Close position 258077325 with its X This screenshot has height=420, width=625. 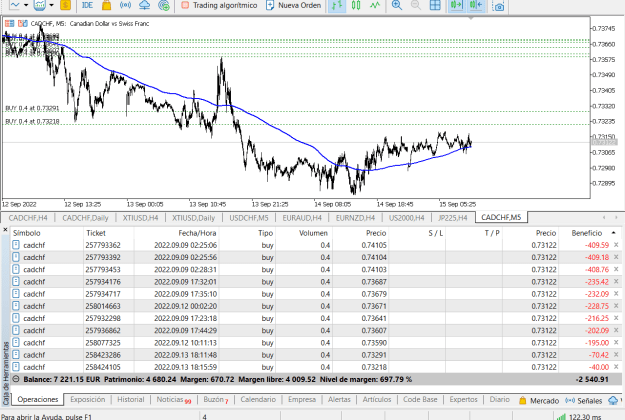616,343
